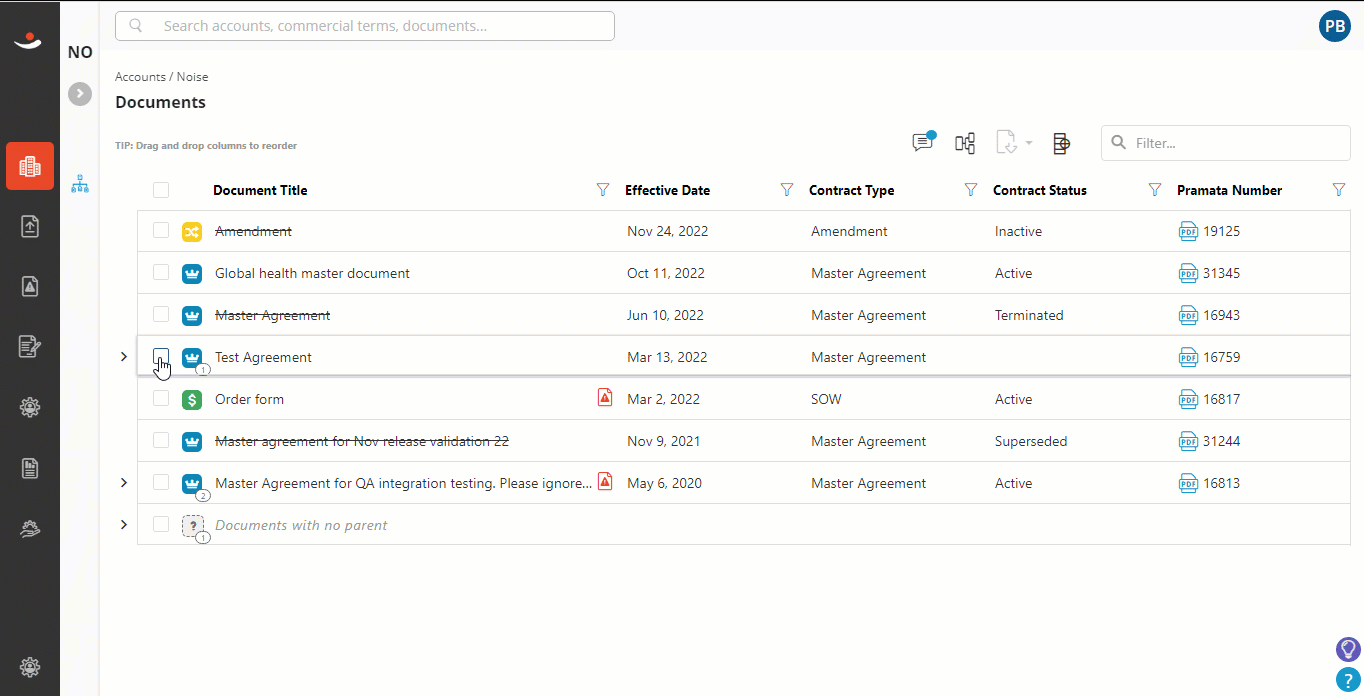The image size is (1364, 696).
Task: Select the terminated Master Agreement checkbox
Action: (161, 315)
